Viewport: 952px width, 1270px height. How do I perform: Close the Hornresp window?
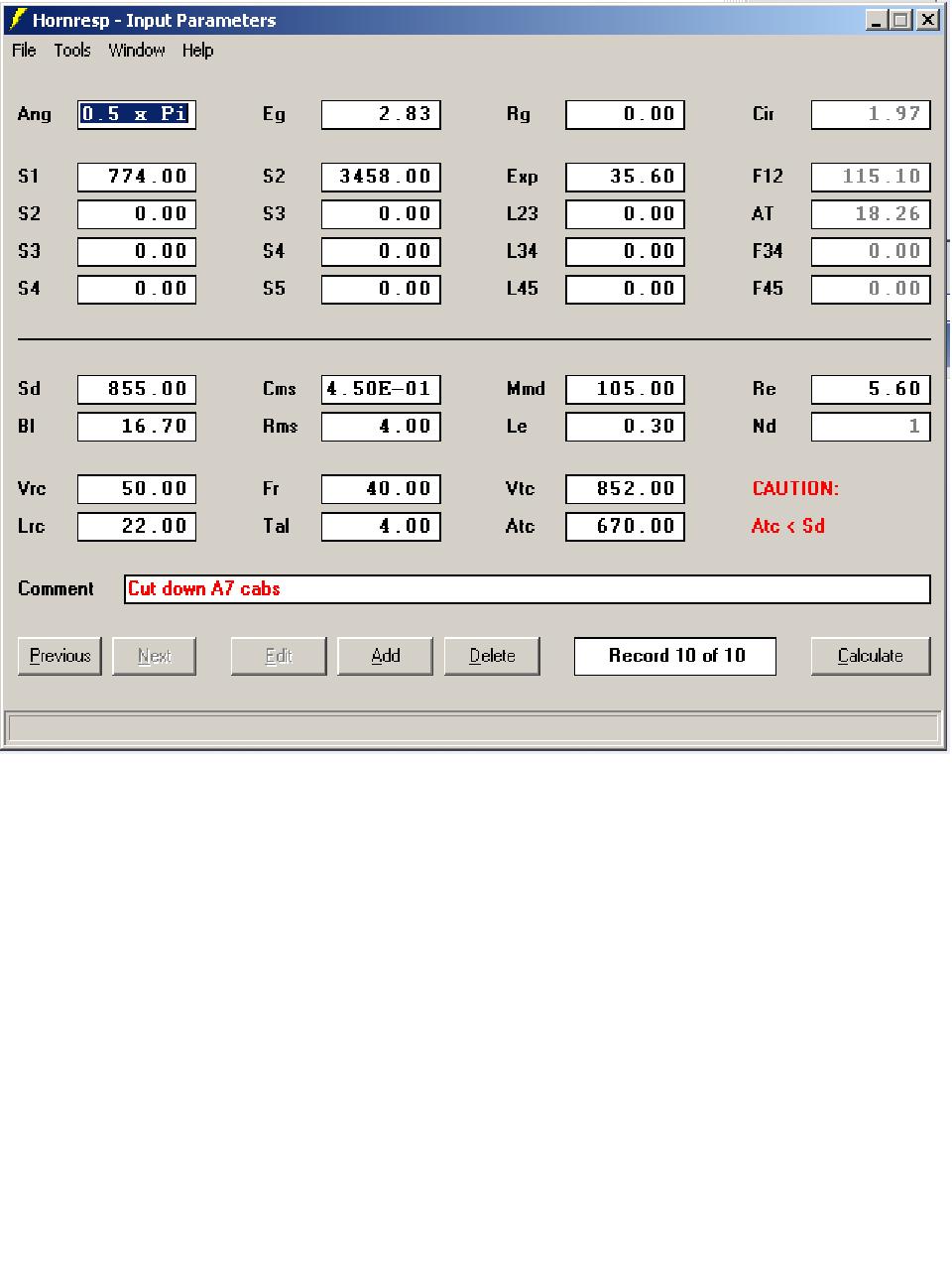tap(926, 20)
